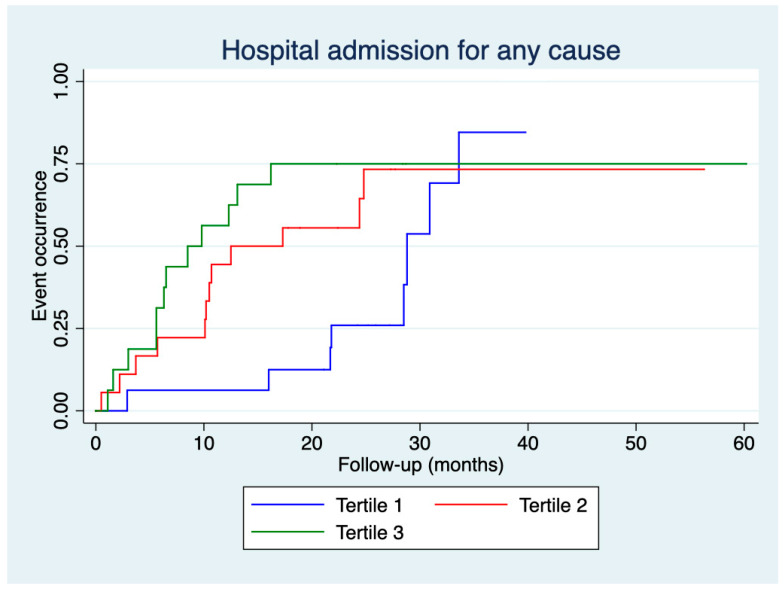Click the blue Tertile 1 legend line
This screenshot has width=784, height=590.
click(x=288, y=505)
